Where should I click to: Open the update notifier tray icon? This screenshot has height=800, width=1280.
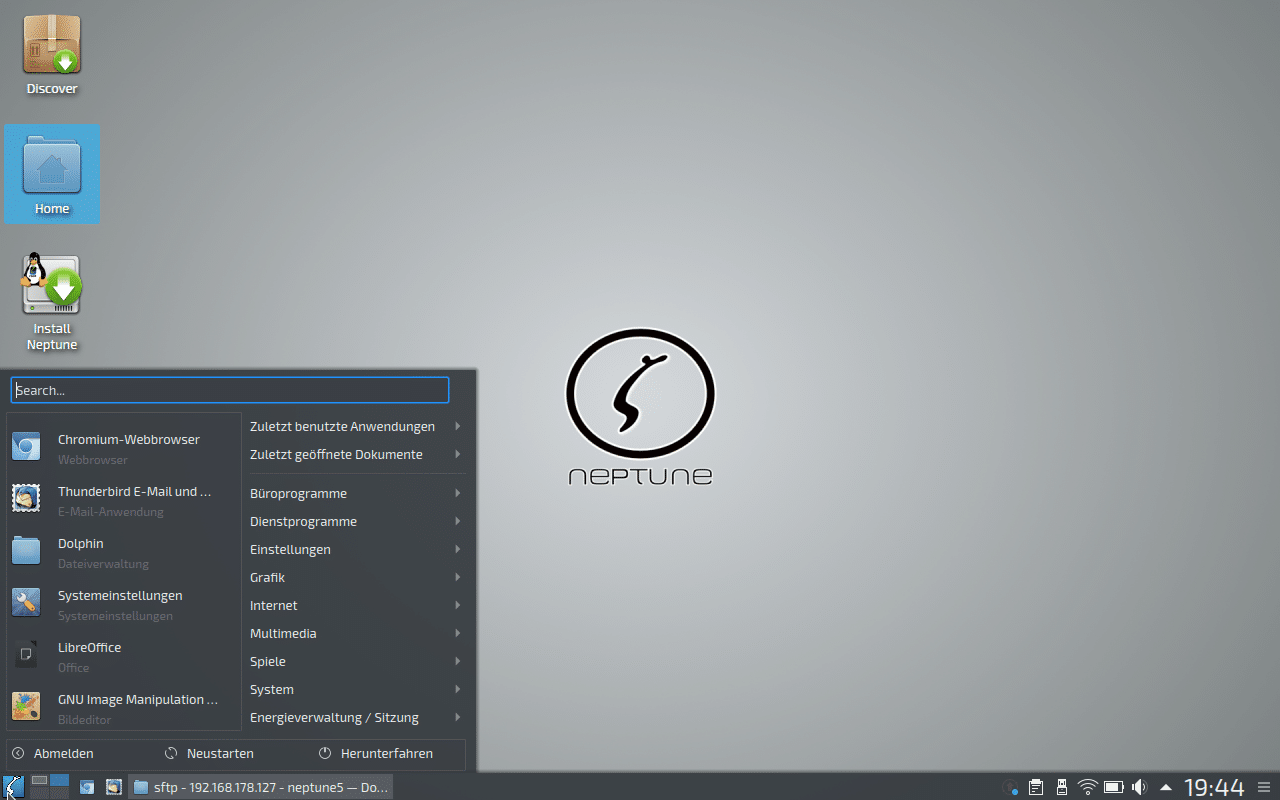click(x=1011, y=787)
